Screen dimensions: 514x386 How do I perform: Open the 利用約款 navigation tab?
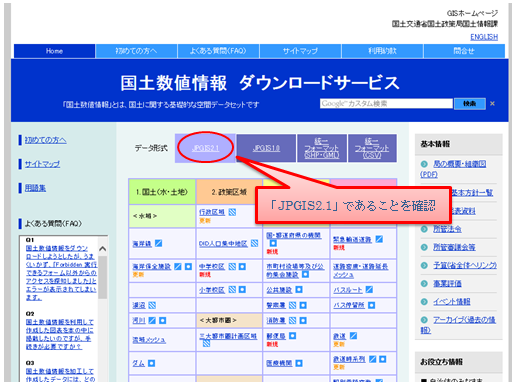[x=382, y=51]
